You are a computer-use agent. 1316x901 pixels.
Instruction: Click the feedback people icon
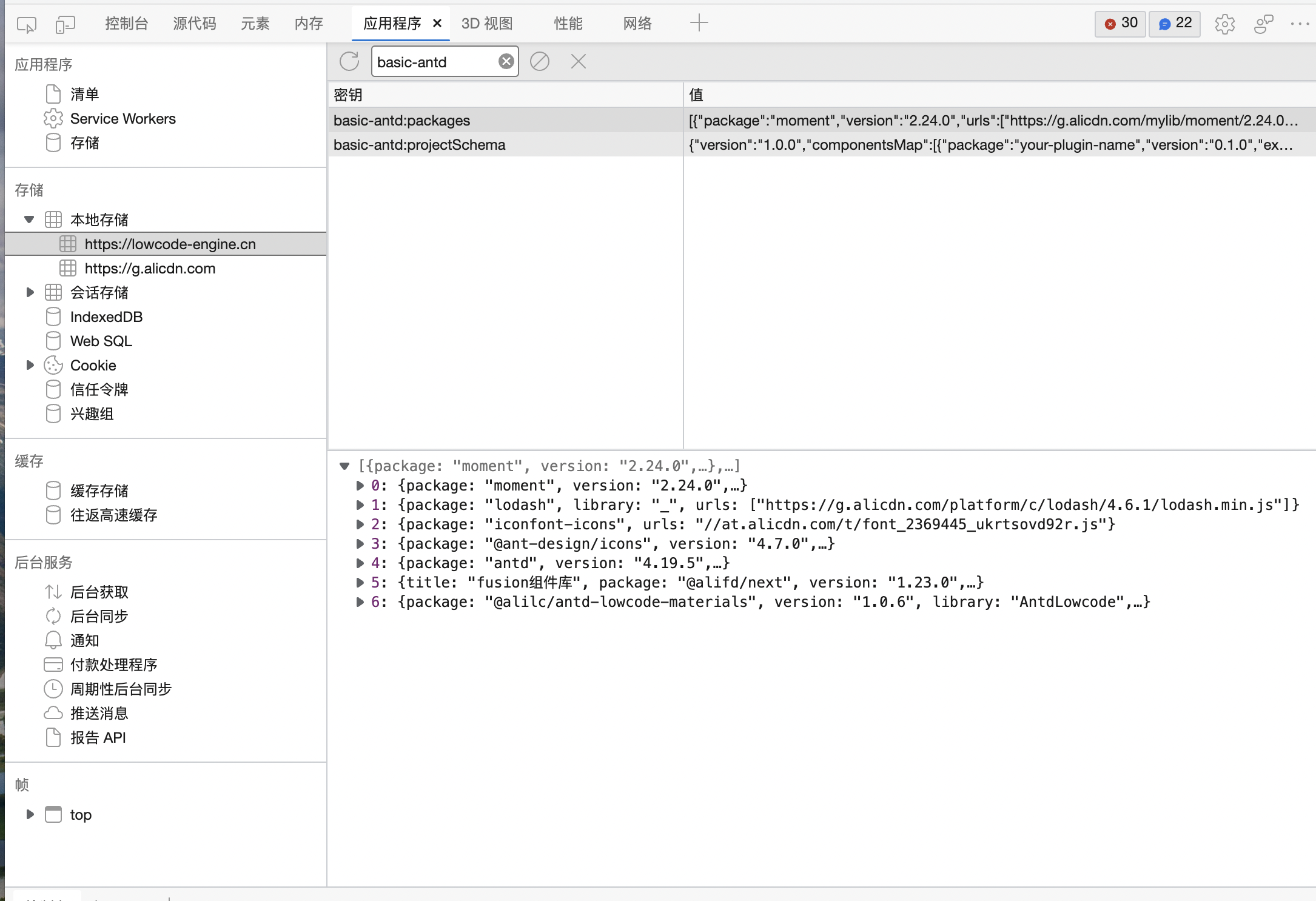pyautogui.click(x=1263, y=24)
